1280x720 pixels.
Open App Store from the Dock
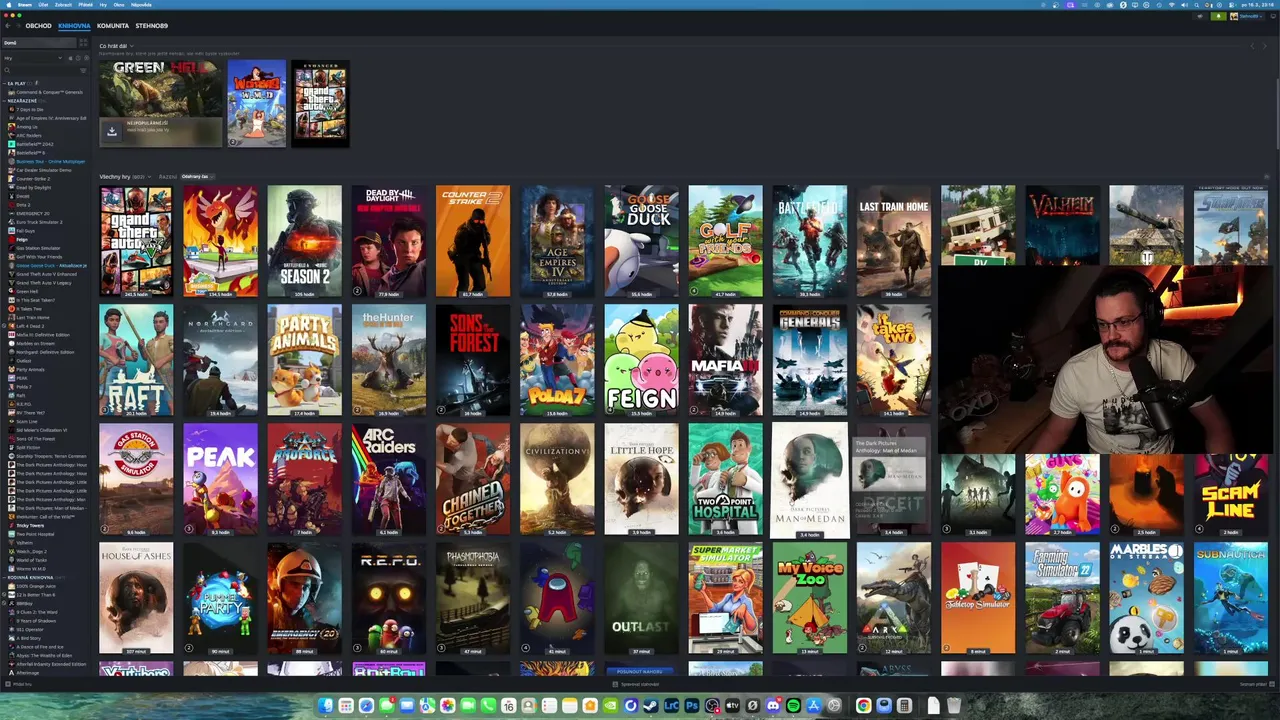pyautogui.click(x=814, y=706)
